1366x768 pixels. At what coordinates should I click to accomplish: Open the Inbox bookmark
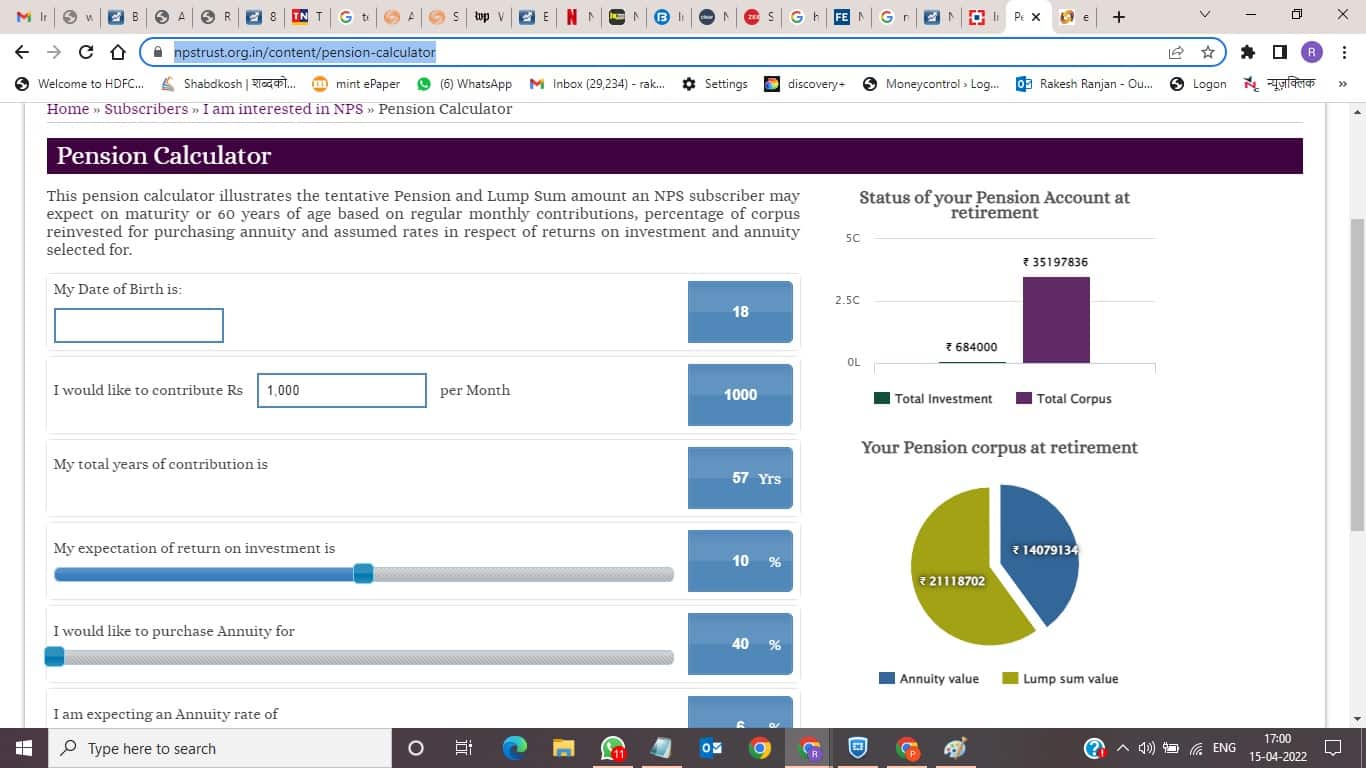pyautogui.click(x=597, y=84)
